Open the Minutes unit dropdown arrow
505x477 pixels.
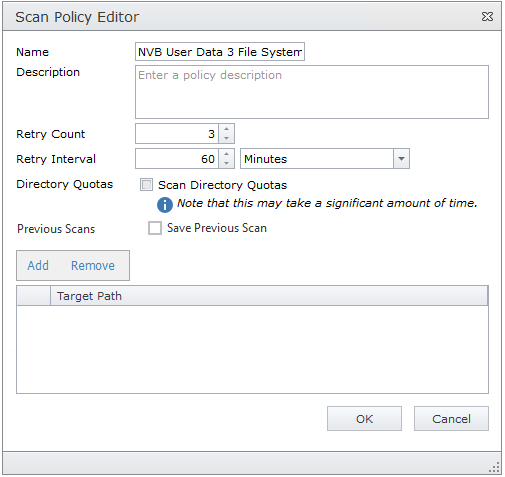pos(401,159)
